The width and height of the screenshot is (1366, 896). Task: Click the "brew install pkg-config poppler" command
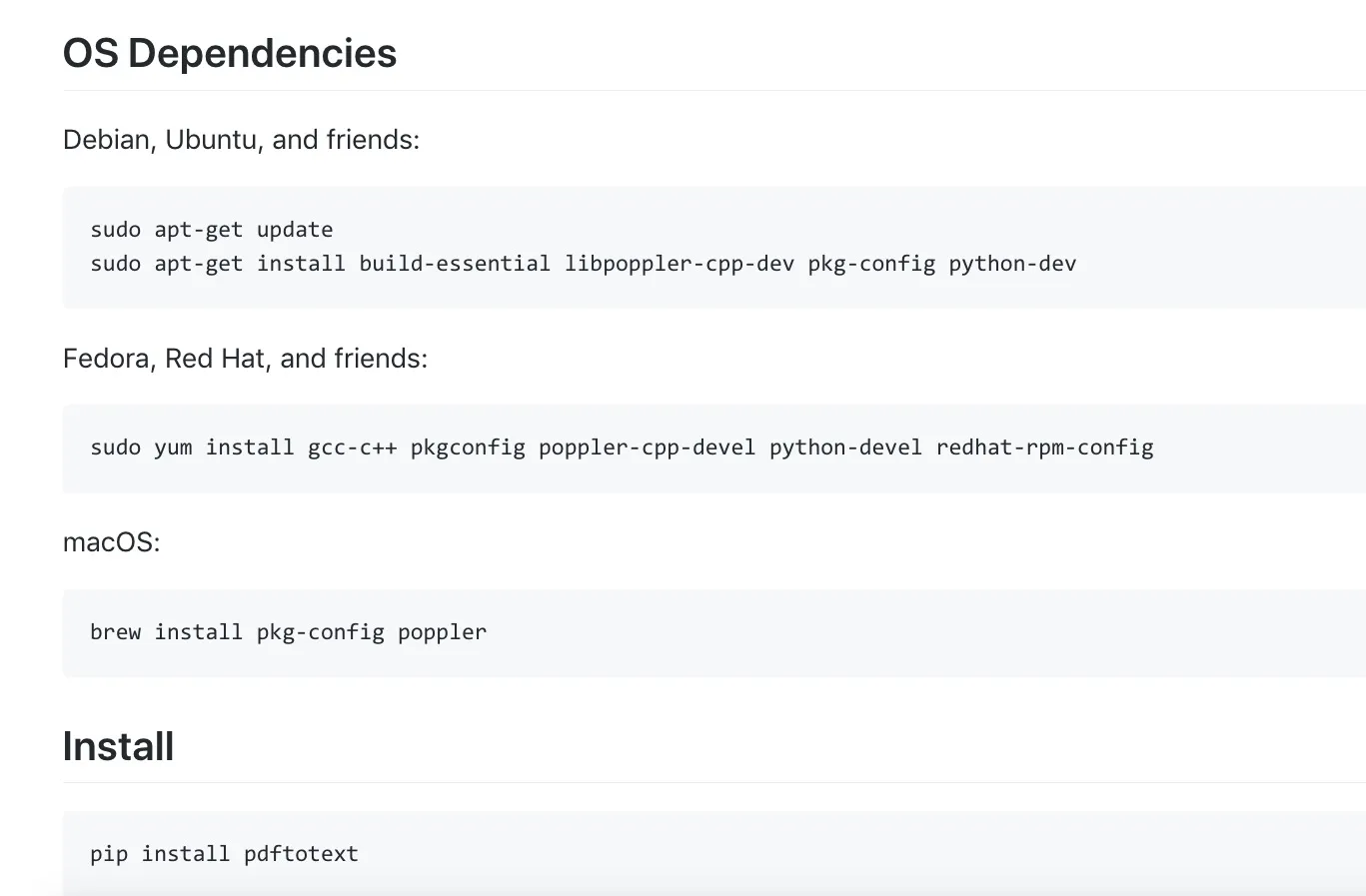click(289, 632)
